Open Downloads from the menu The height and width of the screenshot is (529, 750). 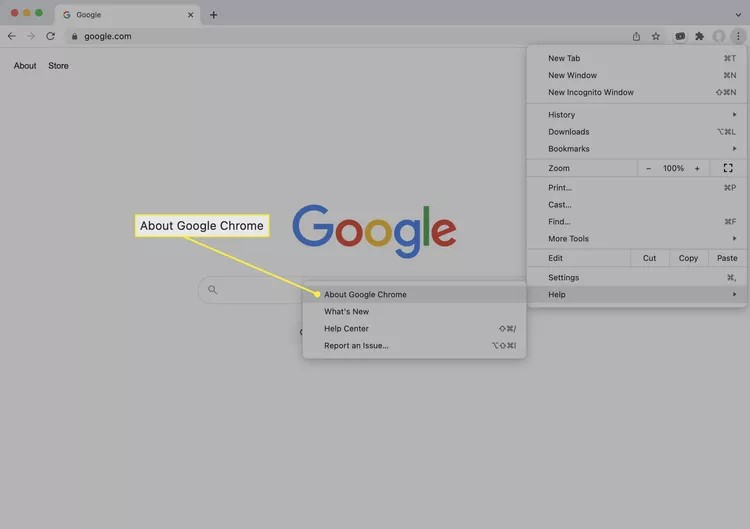point(636,132)
